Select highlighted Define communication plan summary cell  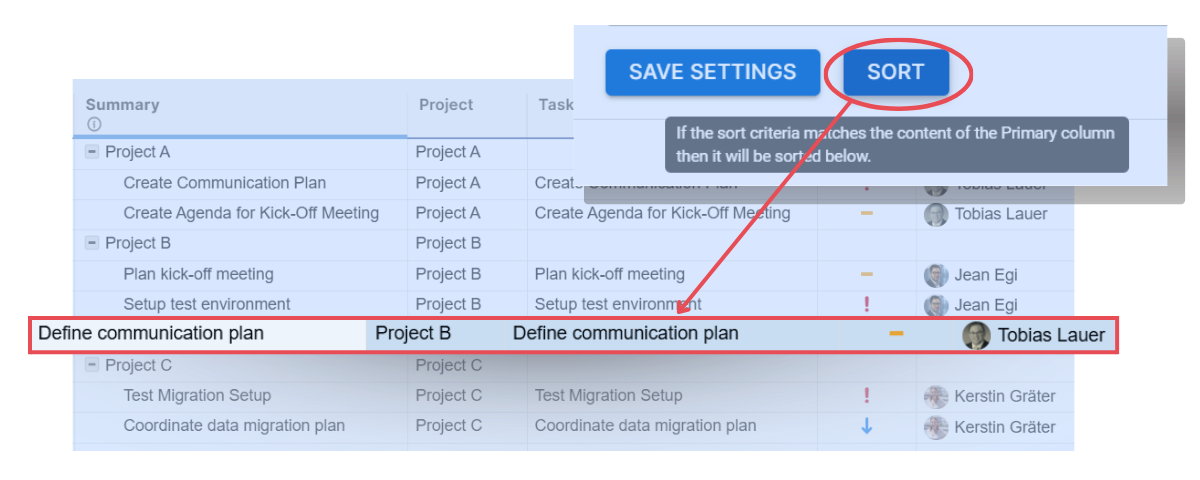click(x=151, y=334)
